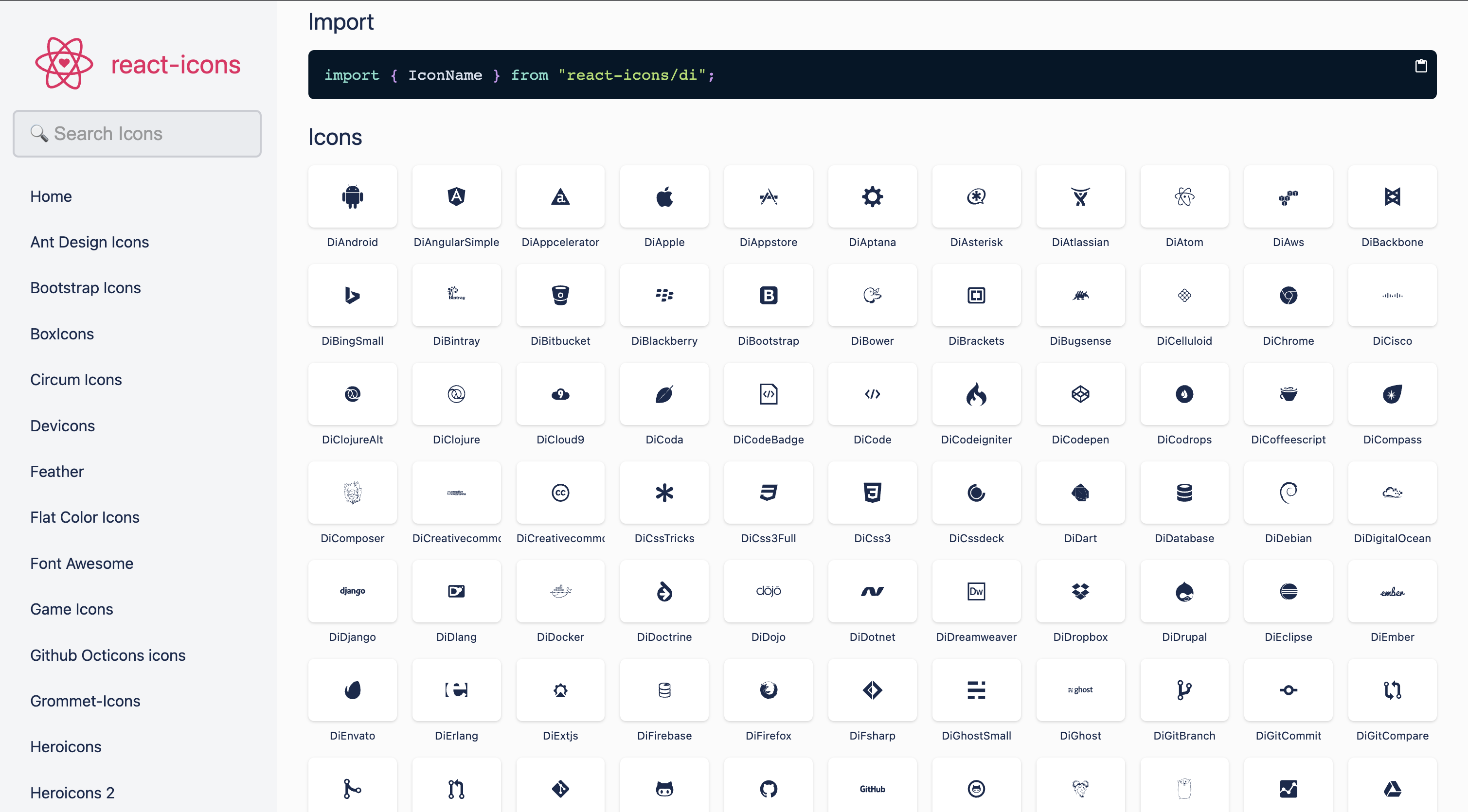Click the DiDocker icon
The height and width of the screenshot is (812, 1468).
(x=560, y=591)
